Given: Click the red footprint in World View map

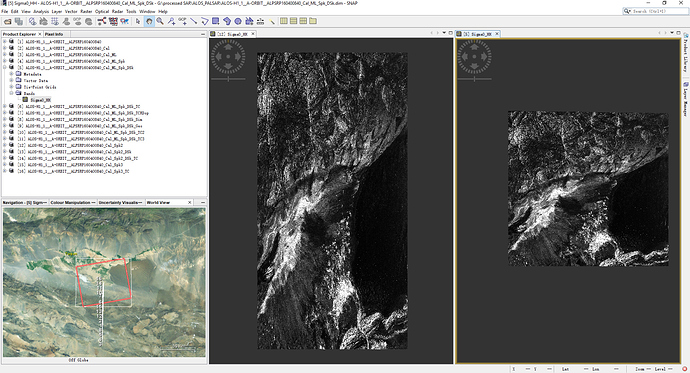Looking at the screenshot, I should coord(104,282).
